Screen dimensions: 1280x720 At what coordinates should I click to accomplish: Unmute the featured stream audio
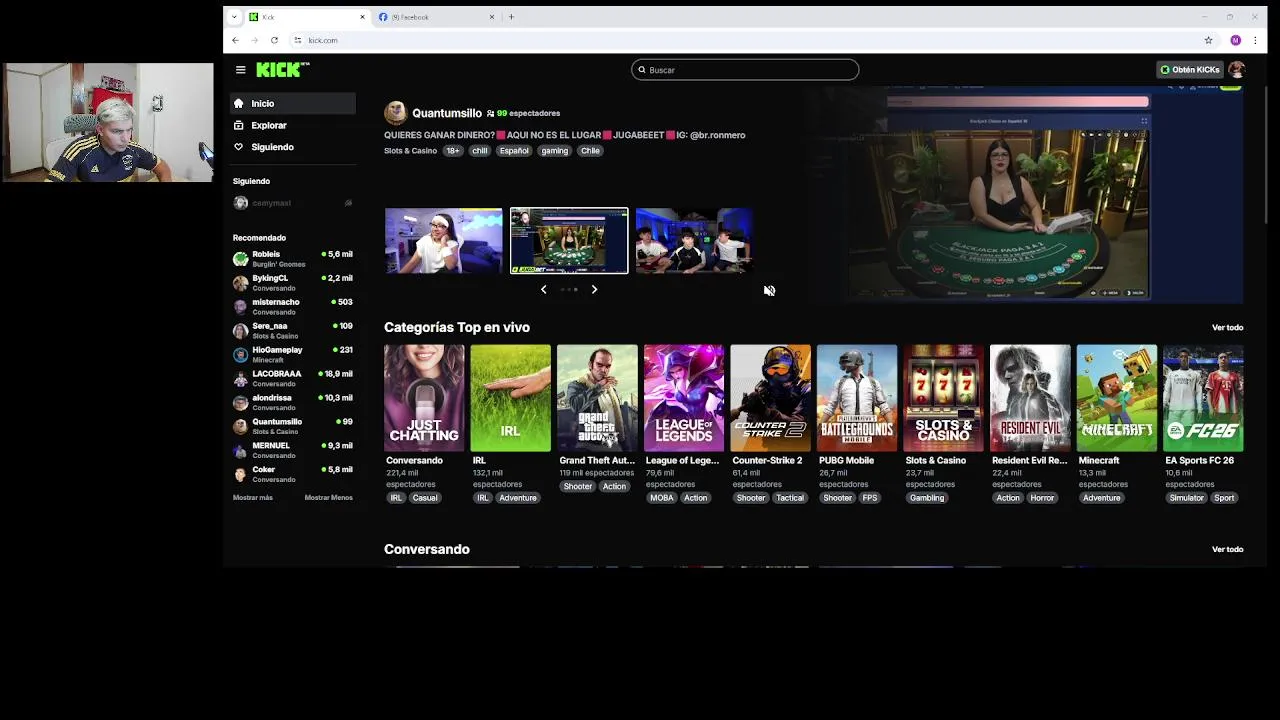(769, 290)
